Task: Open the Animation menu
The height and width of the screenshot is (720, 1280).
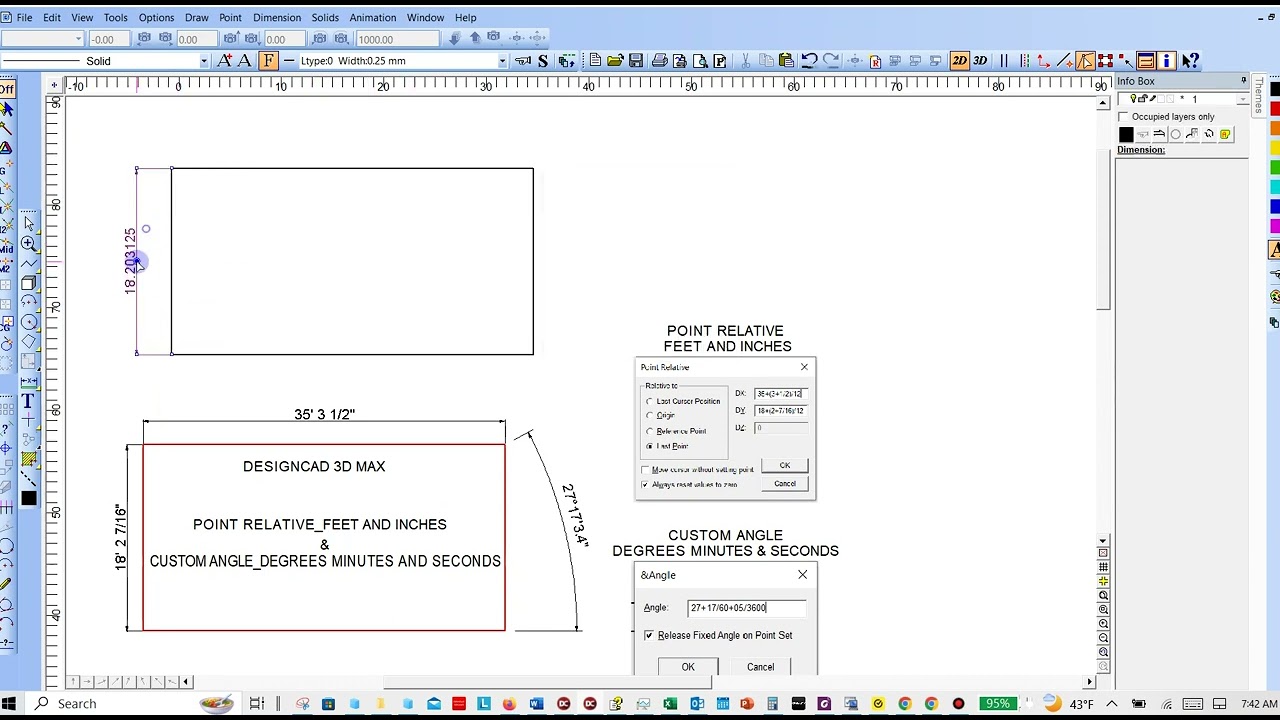Action: click(x=373, y=17)
